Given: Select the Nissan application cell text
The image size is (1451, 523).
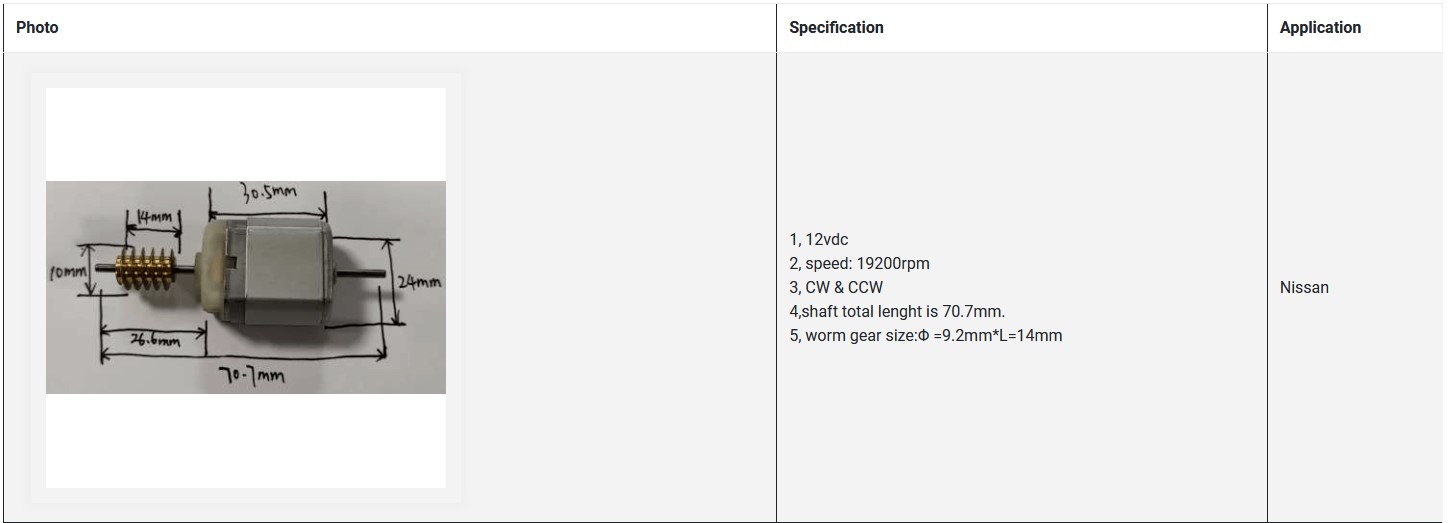Looking at the screenshot, I should [x=1304, y=288].
